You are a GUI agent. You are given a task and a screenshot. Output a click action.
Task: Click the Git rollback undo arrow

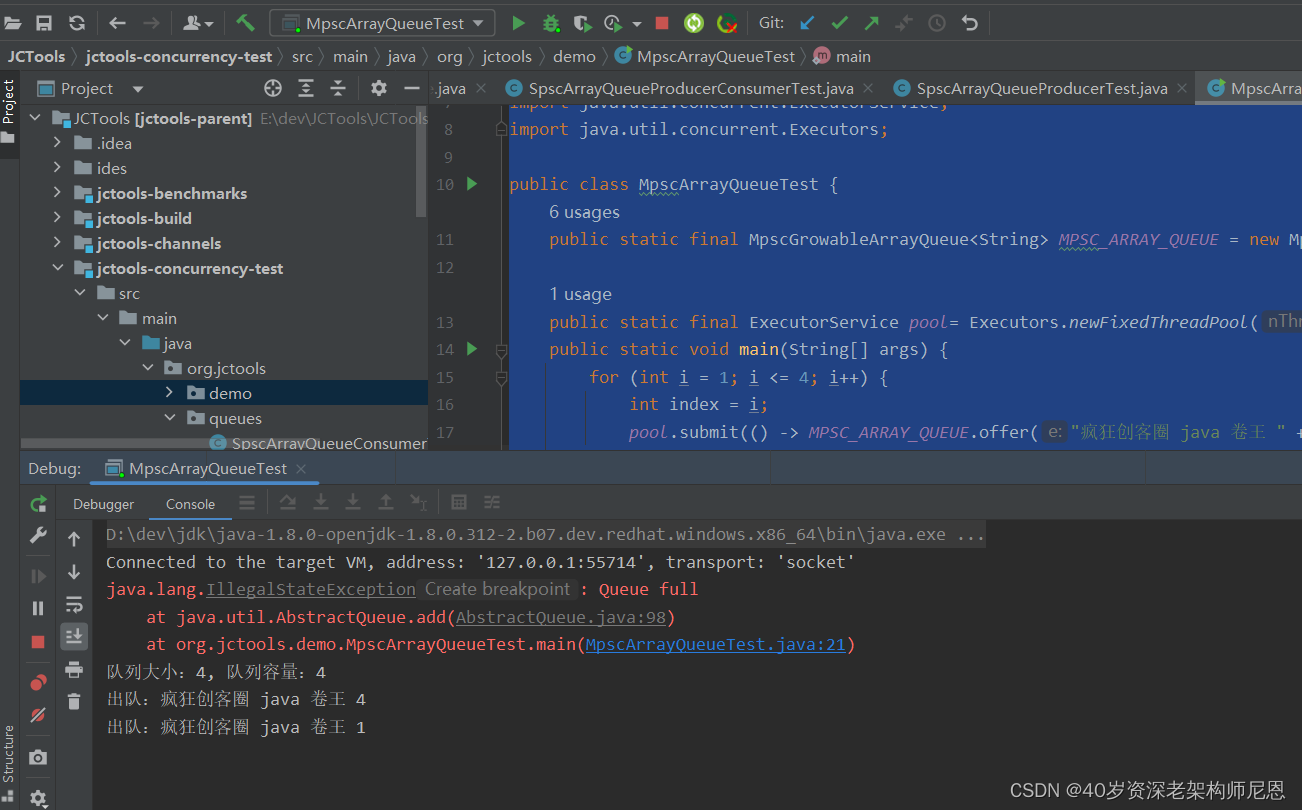pyautogui.click(x=969, y=22)
